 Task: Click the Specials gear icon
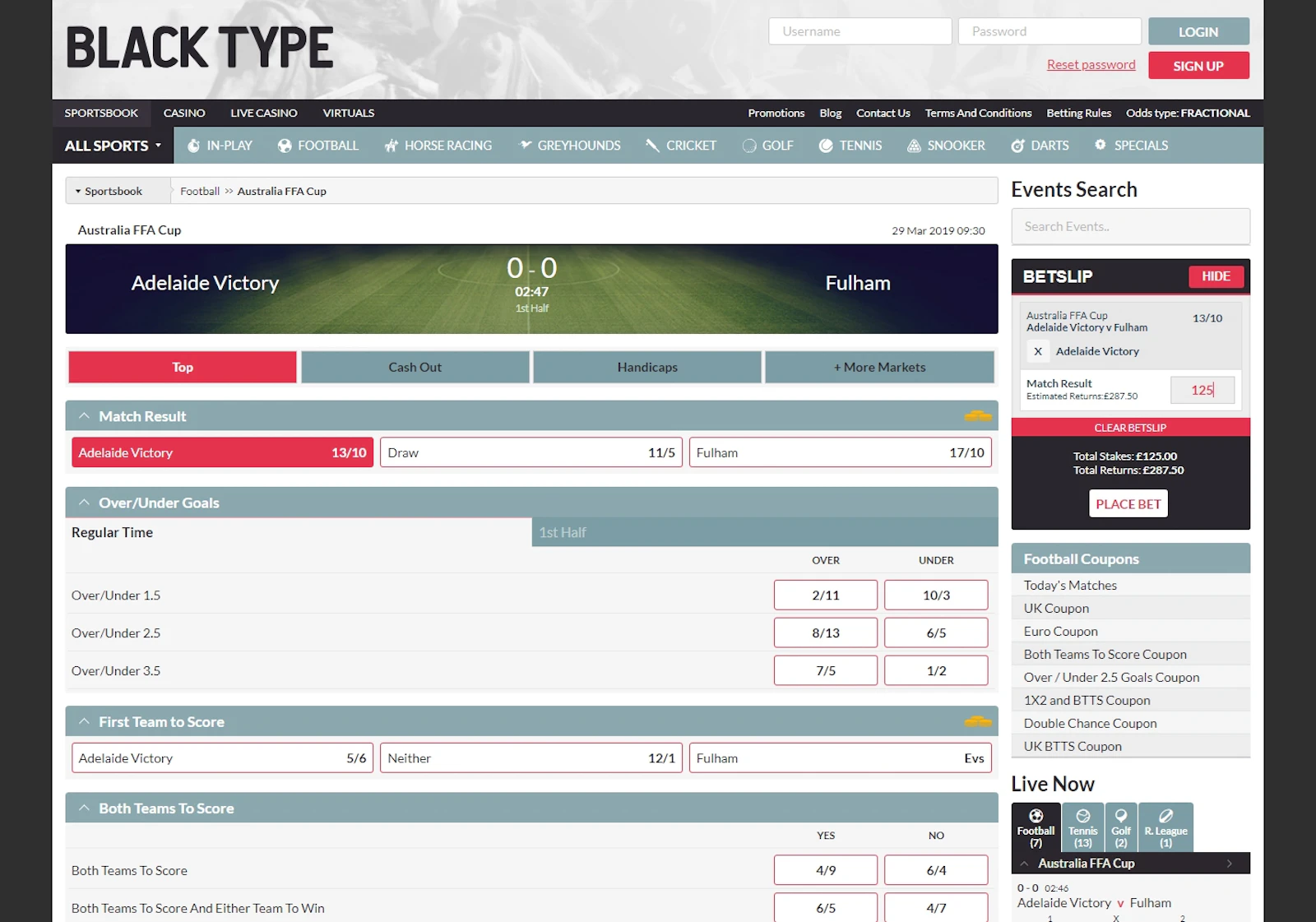1101,146
